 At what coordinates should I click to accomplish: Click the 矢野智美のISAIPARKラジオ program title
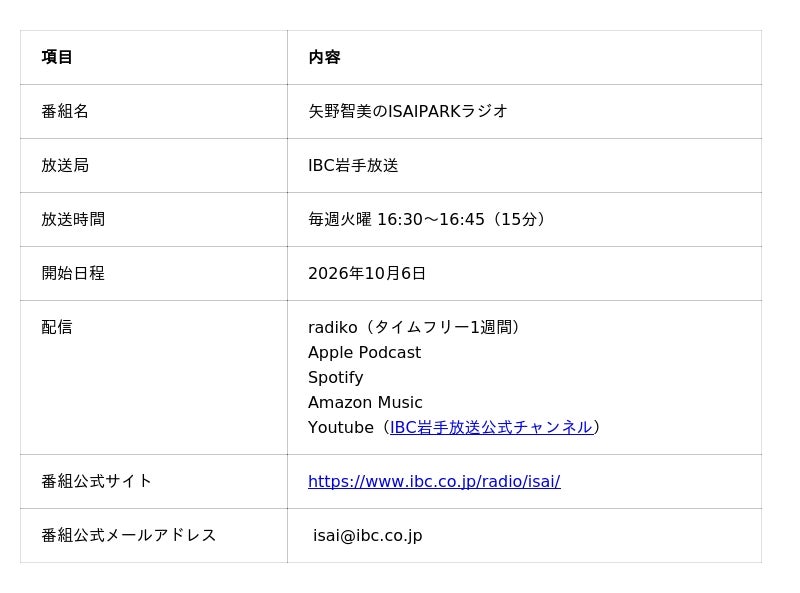coord(408,111)
